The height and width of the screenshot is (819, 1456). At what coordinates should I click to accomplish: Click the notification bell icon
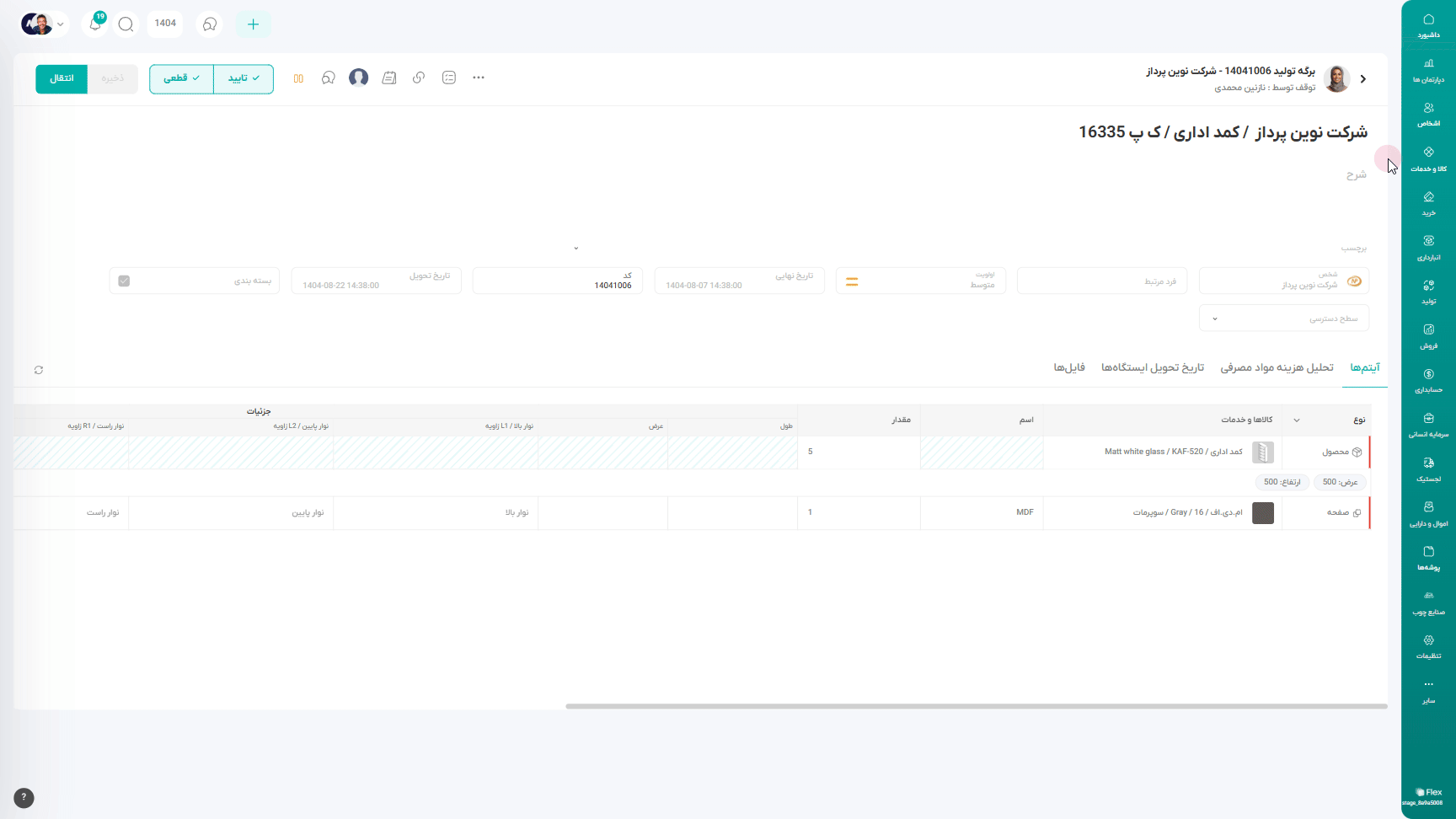(x=95, y=24)
